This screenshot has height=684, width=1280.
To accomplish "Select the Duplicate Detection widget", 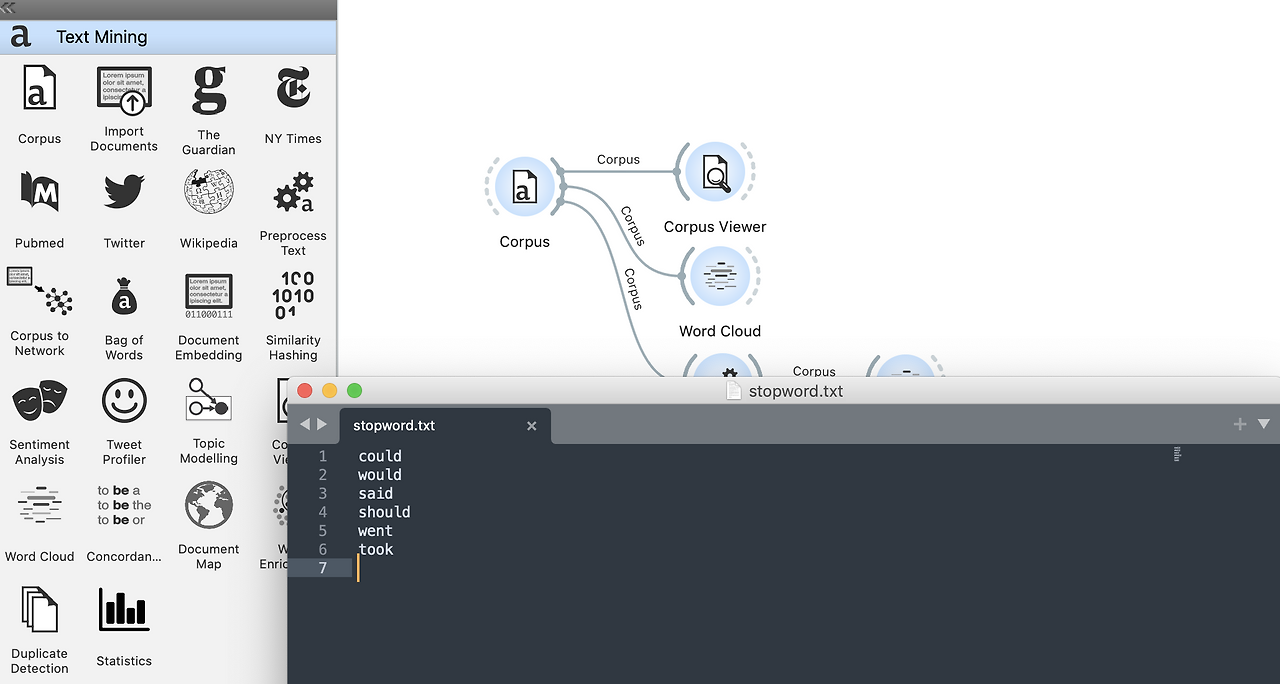I will 39,630.
